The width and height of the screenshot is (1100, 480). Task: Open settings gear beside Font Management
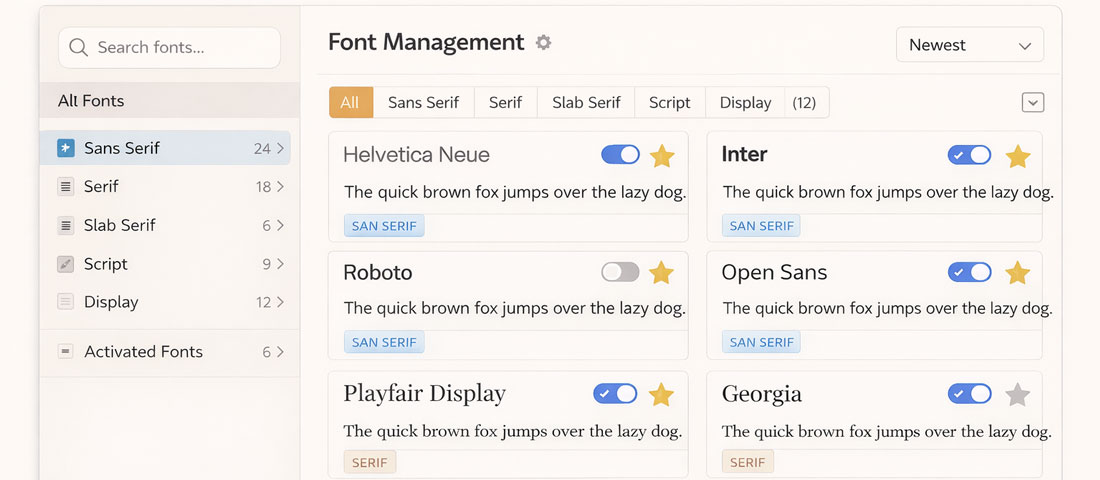(x=543, y=43)
